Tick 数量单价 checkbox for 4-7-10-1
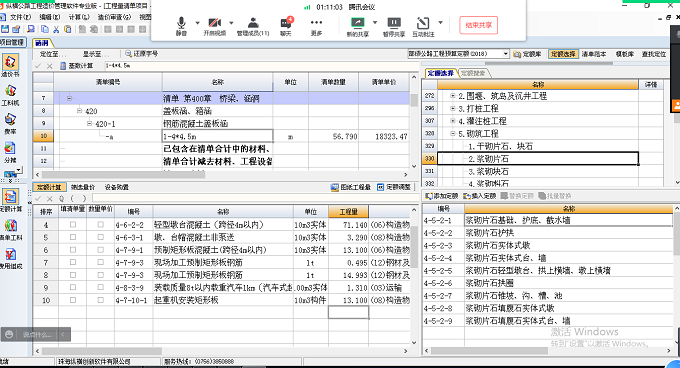 click(101, 300)
